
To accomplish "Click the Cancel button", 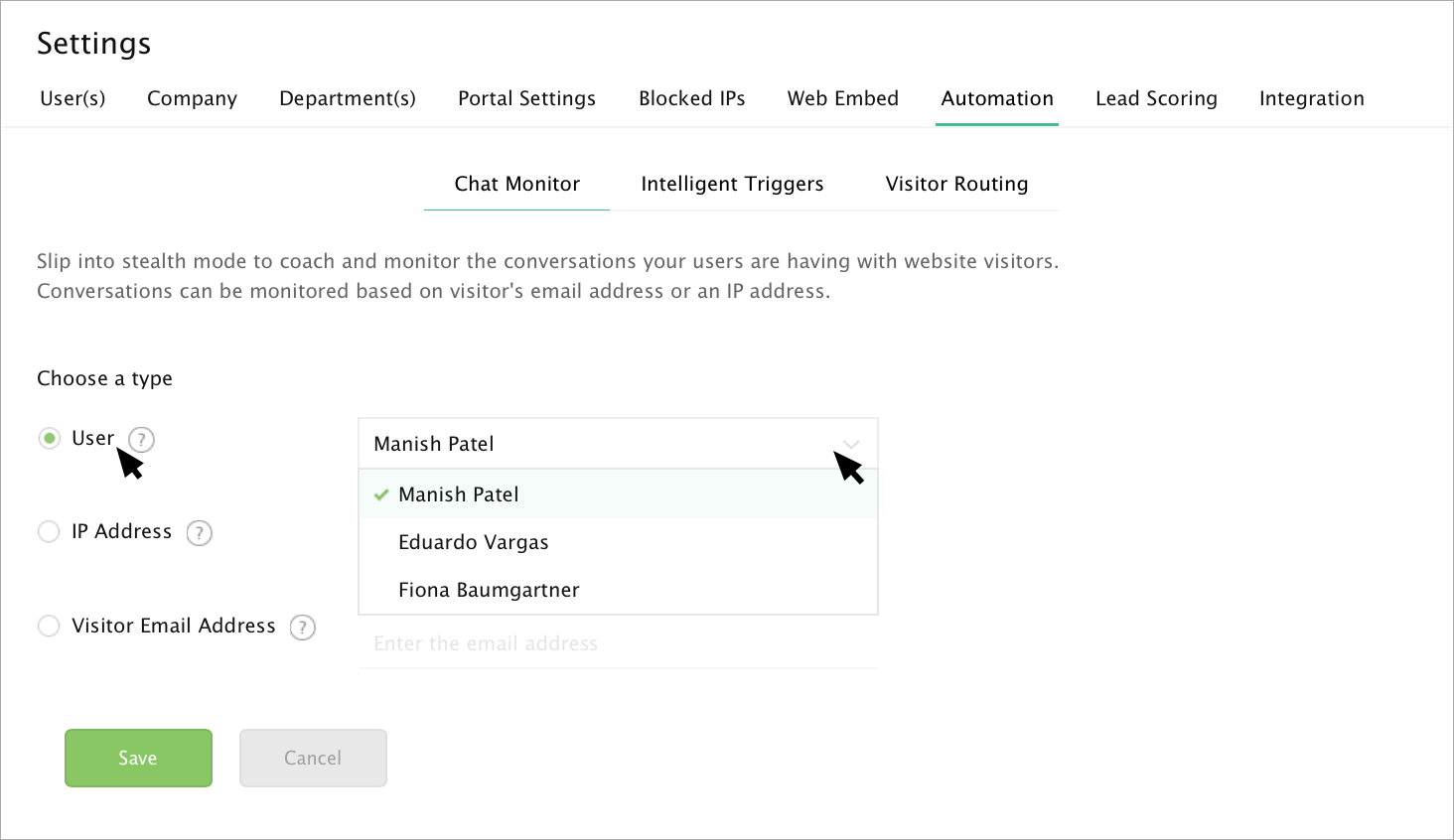I will (313, 758).
